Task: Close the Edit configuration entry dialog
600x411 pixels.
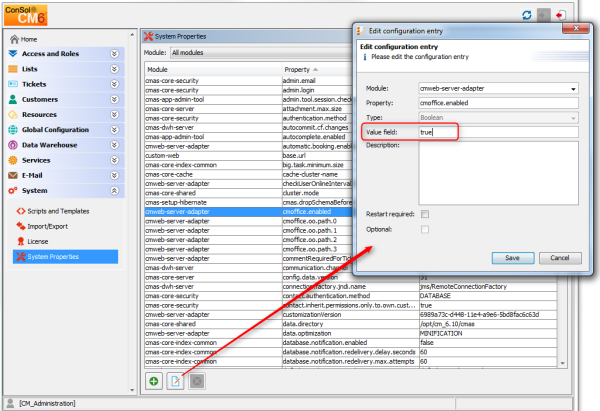Action: pyautogui.click(x=576, y=28)
